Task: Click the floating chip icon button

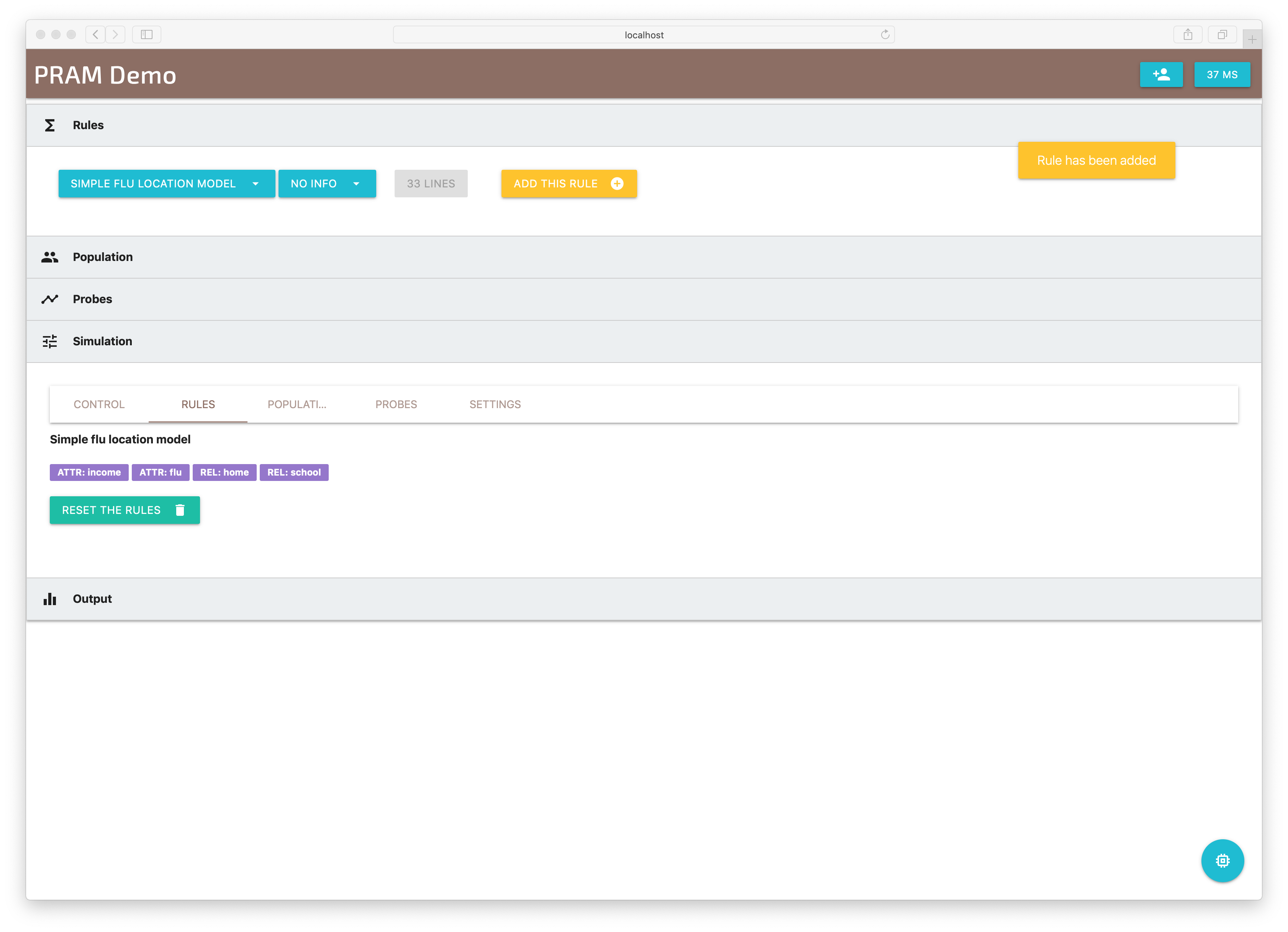Action: [x=1222, y=860]
